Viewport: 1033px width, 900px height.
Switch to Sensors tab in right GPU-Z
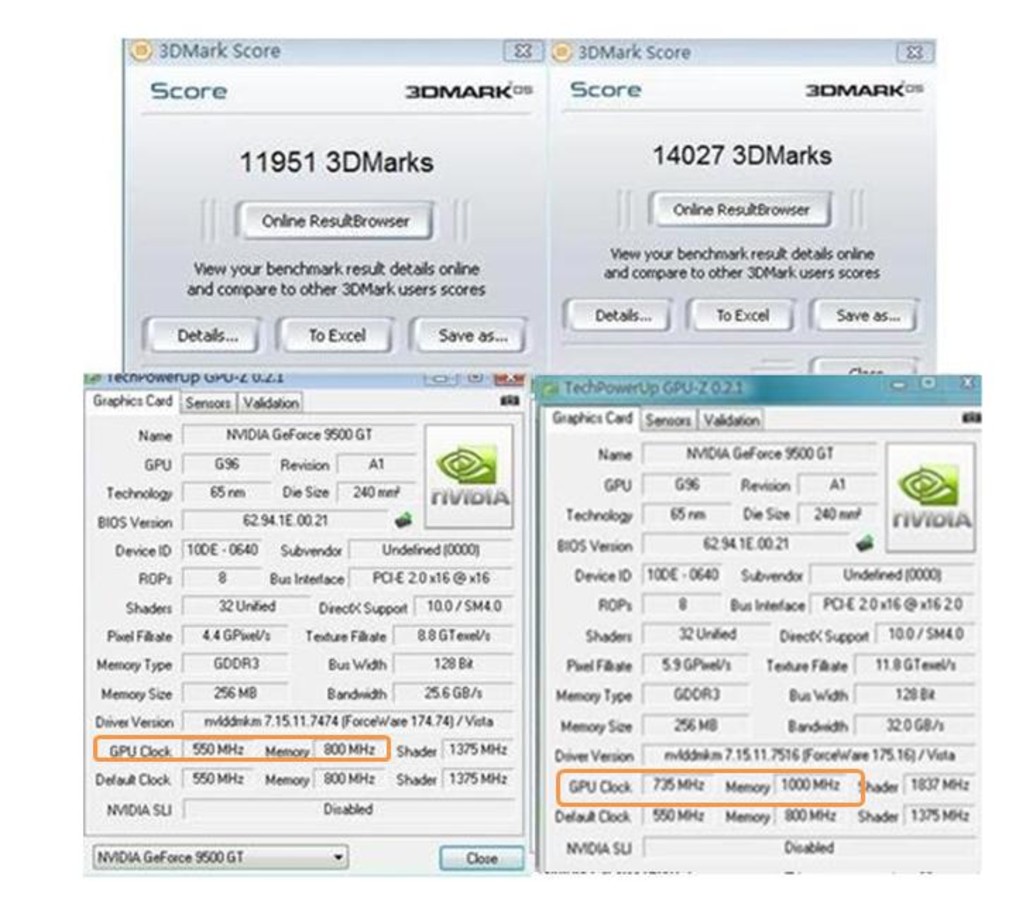[667, 420]
